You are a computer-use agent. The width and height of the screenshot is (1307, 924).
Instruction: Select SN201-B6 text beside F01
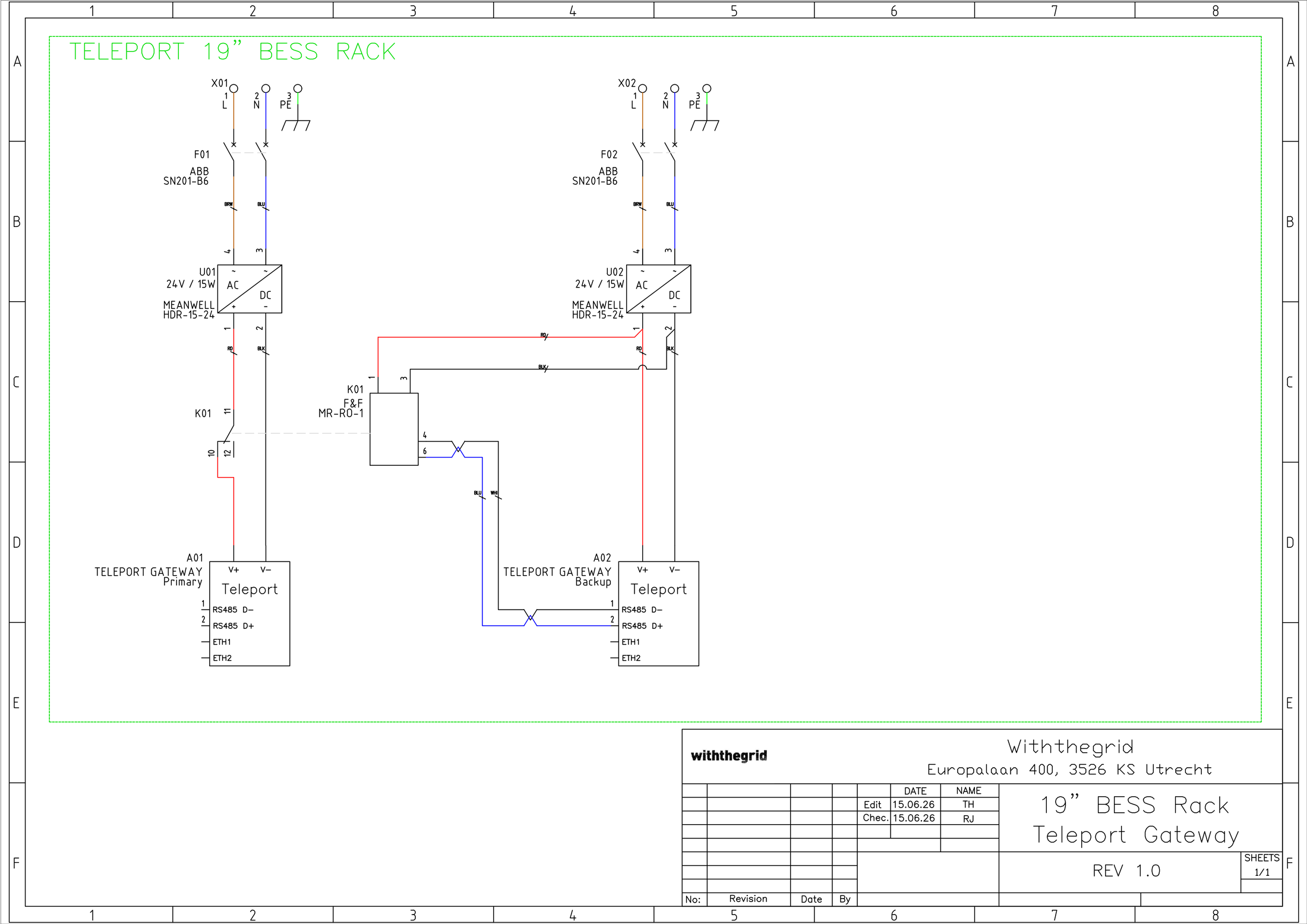click(x=186, y=181)
